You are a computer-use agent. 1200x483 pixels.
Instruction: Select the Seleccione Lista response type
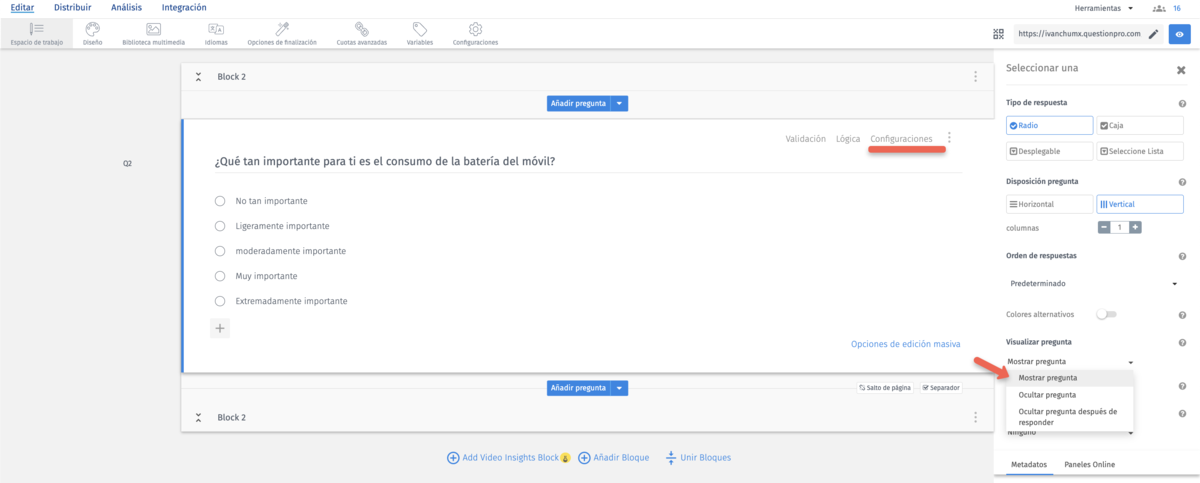(x=1140, y=151)
